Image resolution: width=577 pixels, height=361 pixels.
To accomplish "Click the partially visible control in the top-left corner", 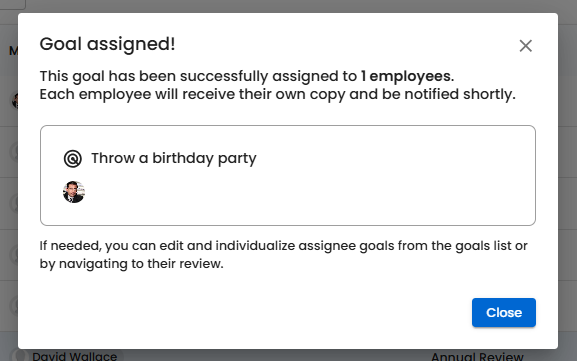I will [13, 4].
